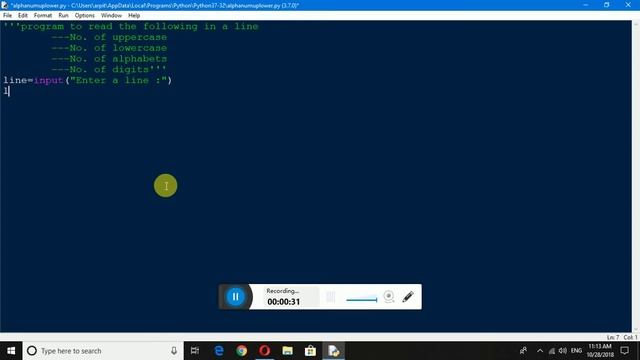
Task: Click the '---No. of uppercase' comment line
Action: 109,37
